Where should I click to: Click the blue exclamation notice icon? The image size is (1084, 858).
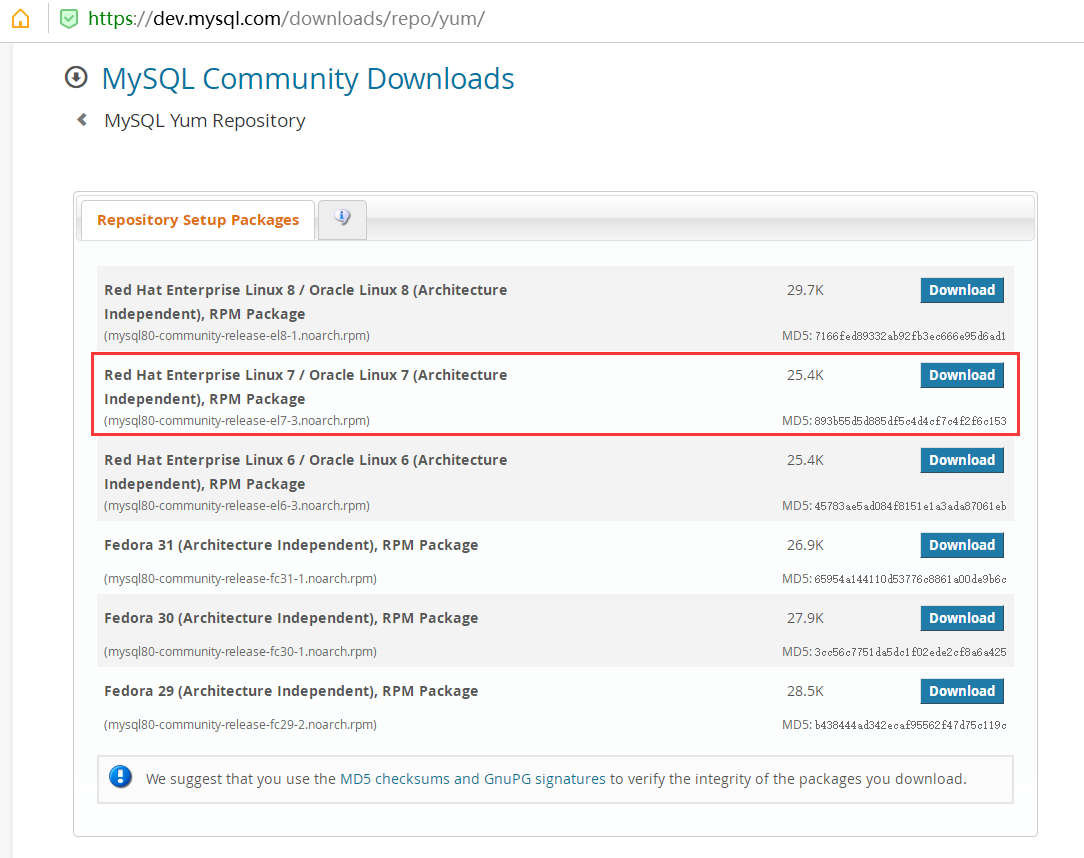(x=120, y=777)
